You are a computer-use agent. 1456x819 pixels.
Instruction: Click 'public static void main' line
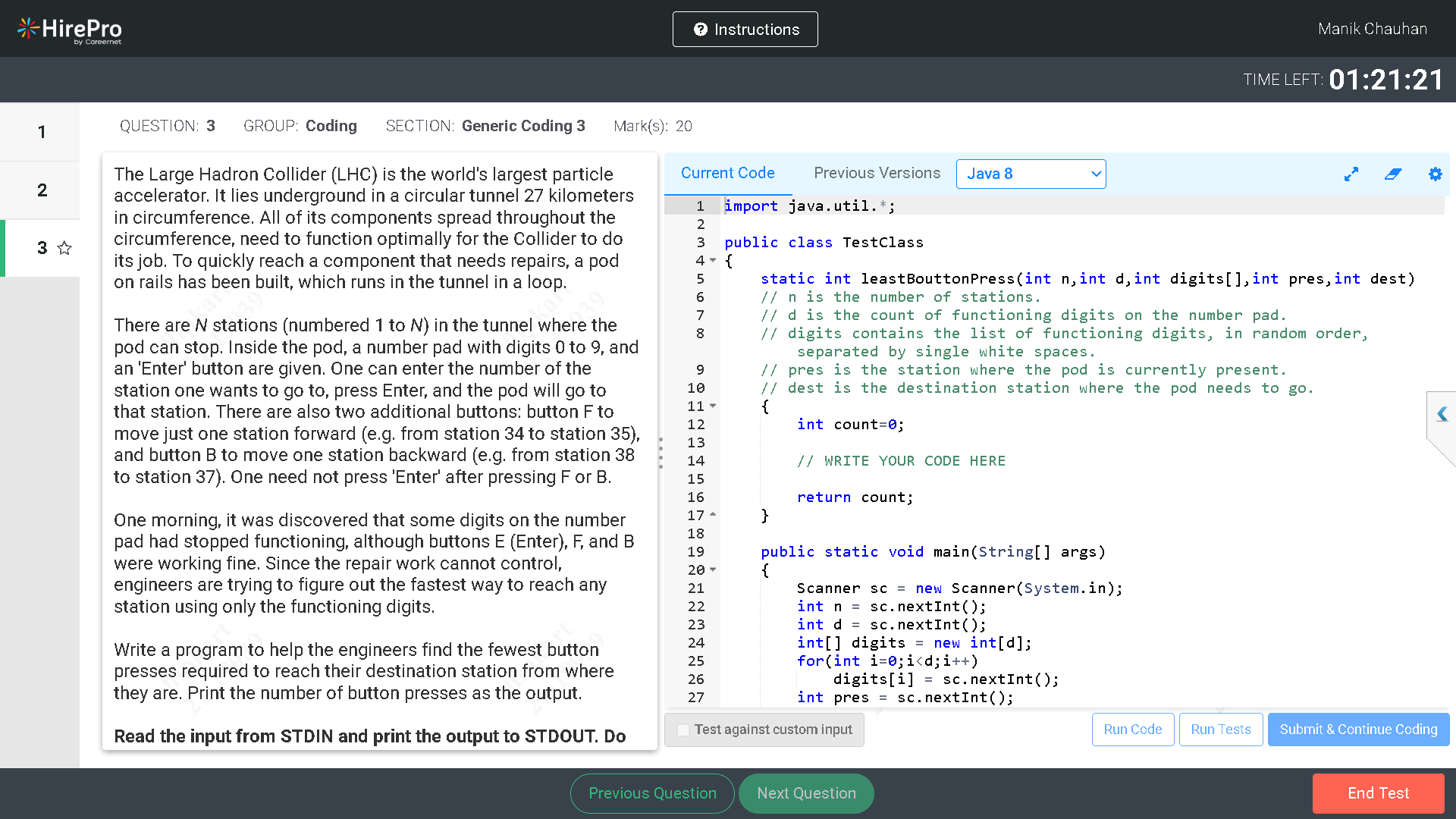(x=933, y=552)
